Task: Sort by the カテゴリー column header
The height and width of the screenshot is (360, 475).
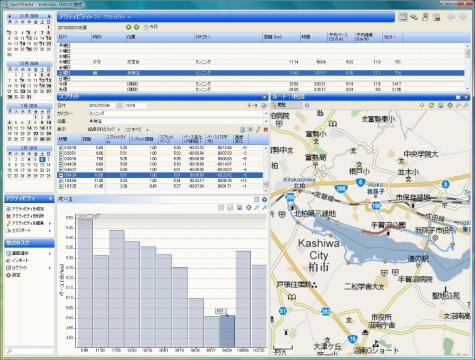Action: pos(228,37)
